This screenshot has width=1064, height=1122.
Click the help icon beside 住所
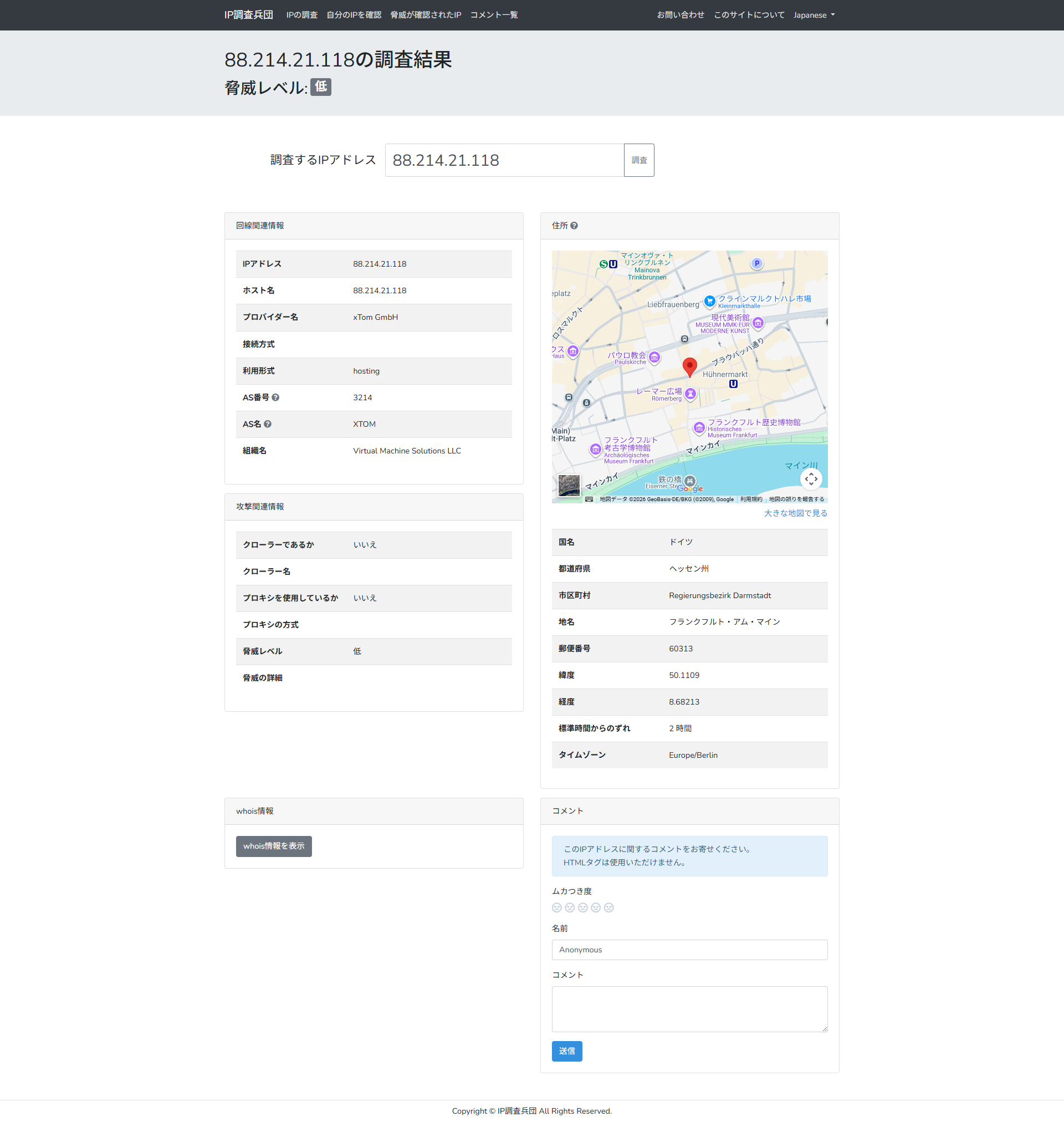coord(574,226)
